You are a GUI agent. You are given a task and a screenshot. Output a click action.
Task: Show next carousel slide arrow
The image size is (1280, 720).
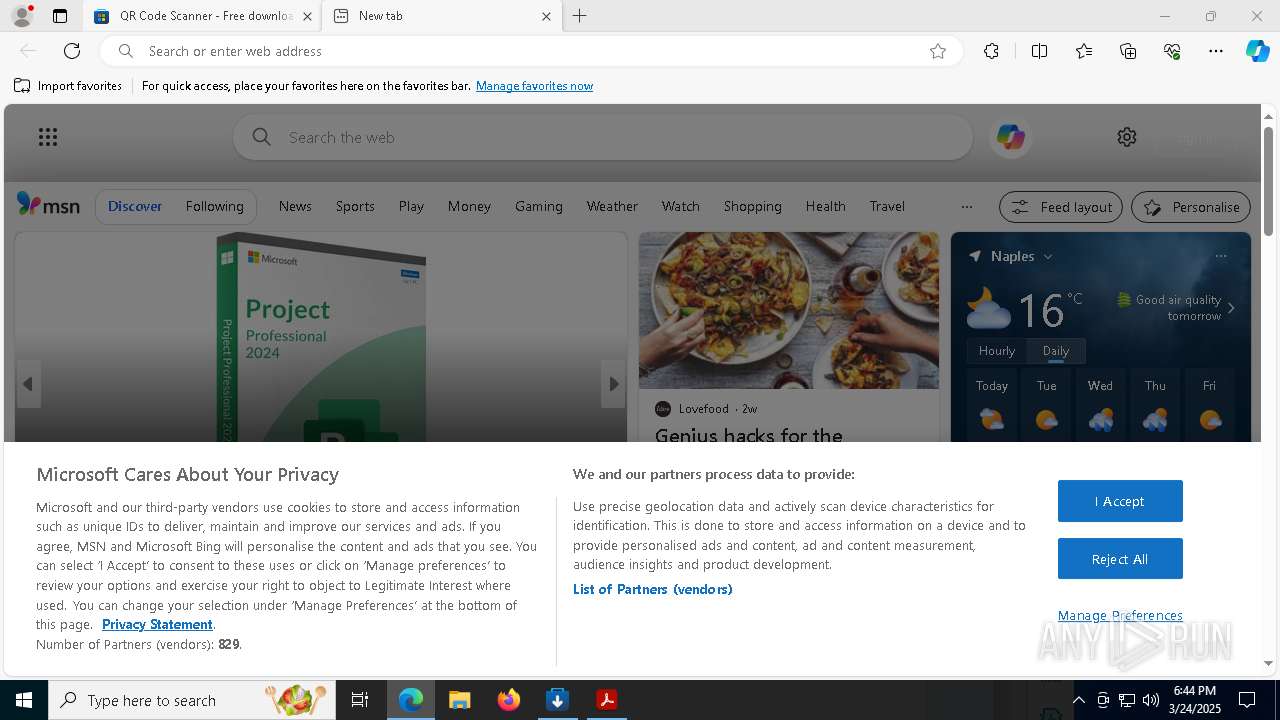tap(614, 384)
